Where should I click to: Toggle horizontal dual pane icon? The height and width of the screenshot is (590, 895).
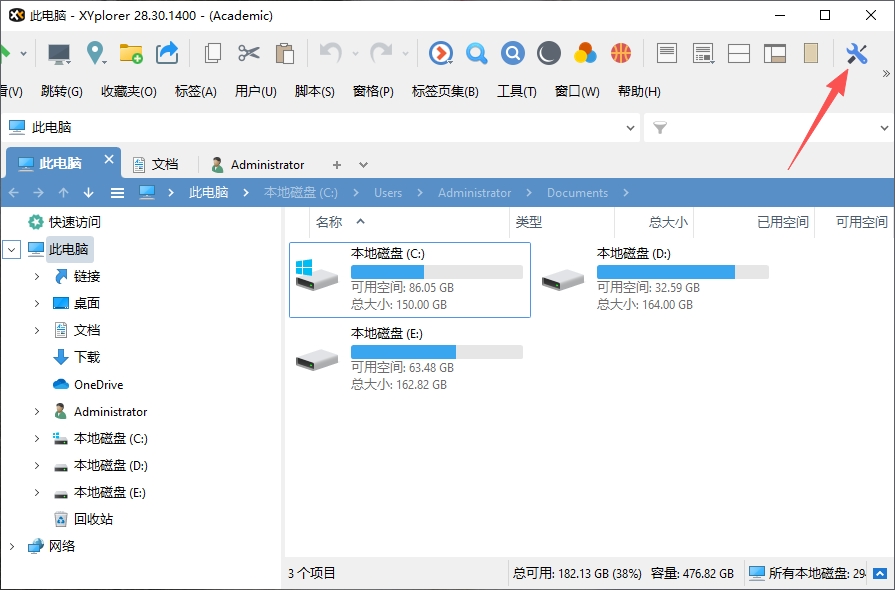tap(739, 54)
